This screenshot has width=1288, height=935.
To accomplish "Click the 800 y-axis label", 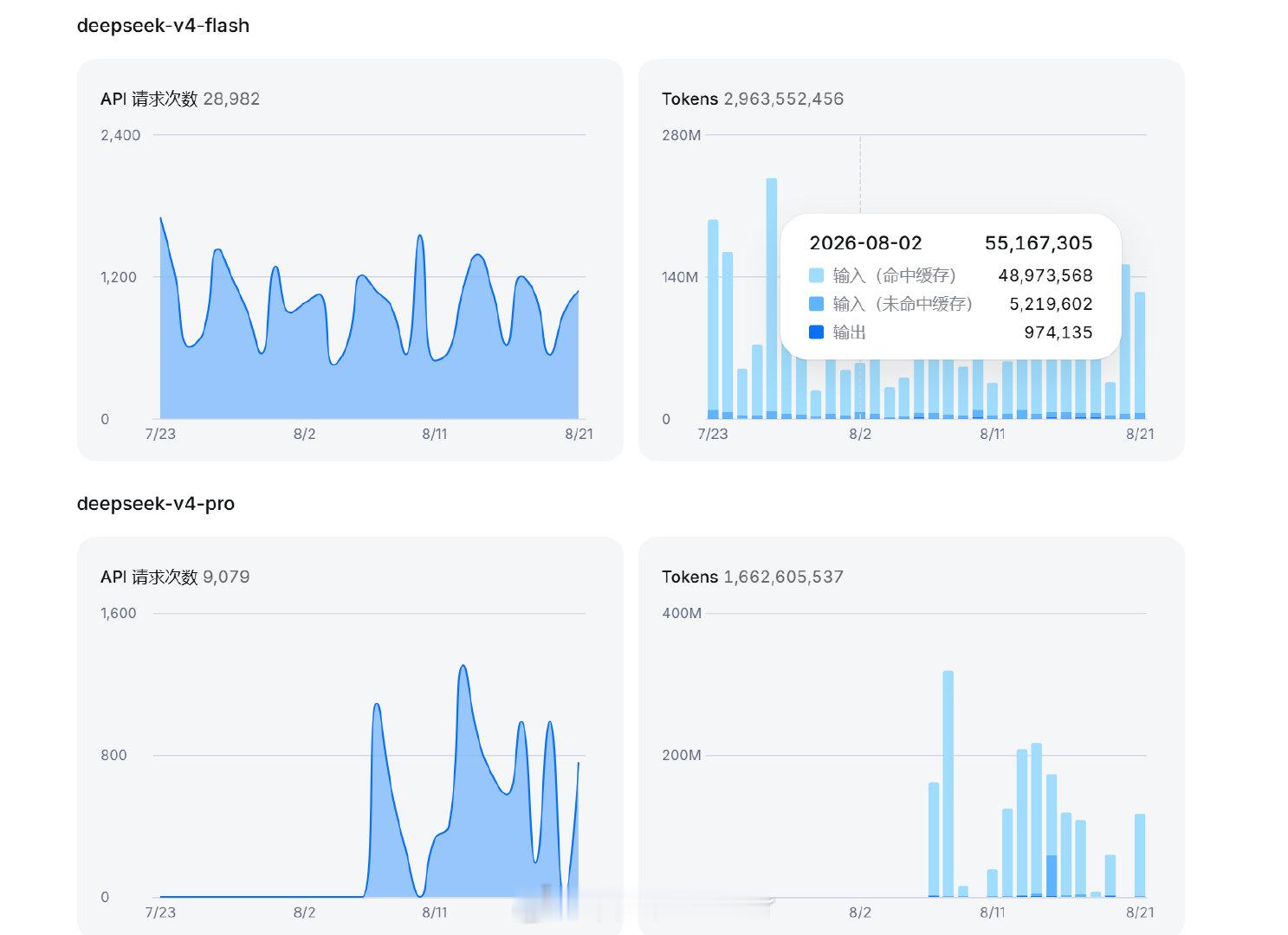I will click(113, 755).
